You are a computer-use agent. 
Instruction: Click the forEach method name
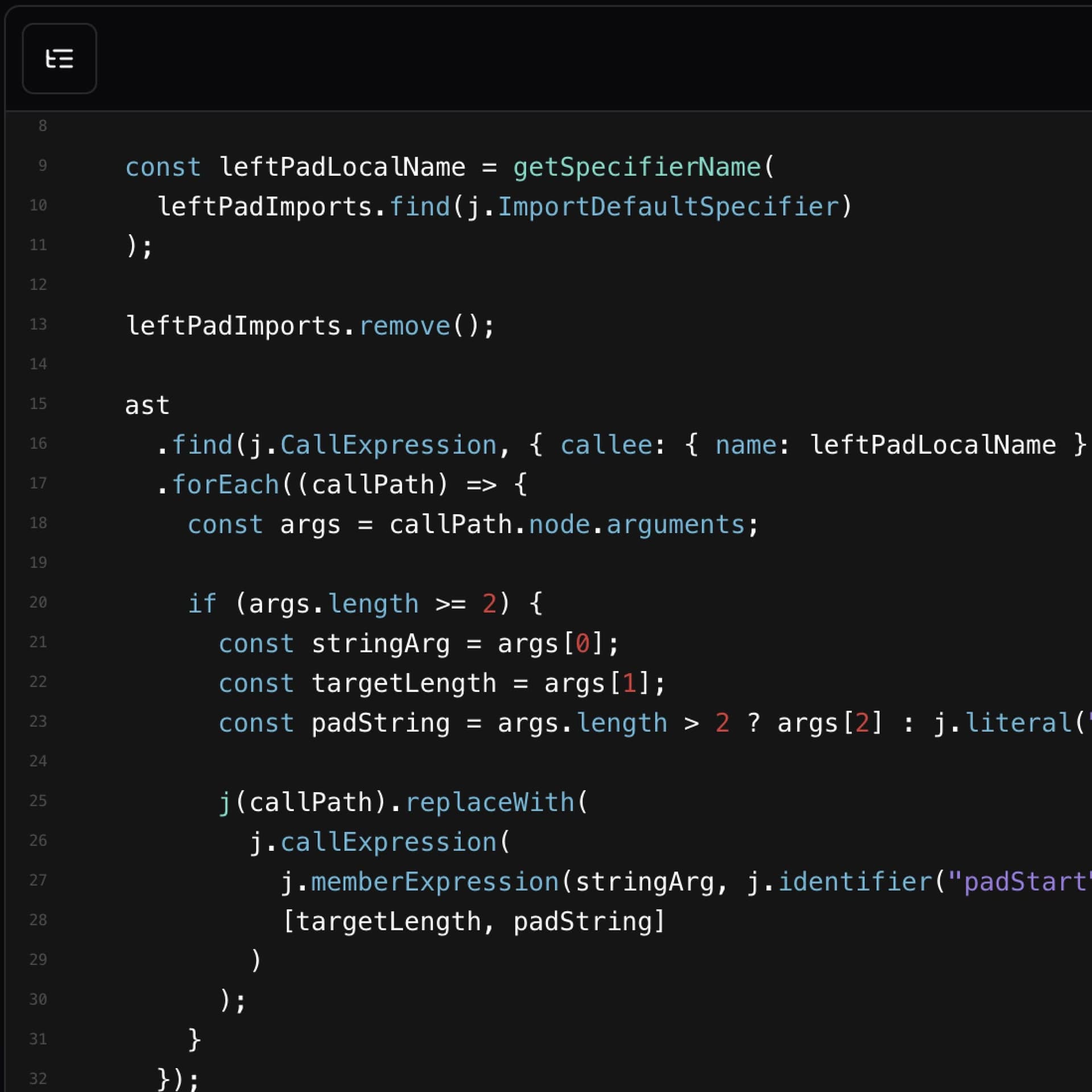[x=226, y=485]
